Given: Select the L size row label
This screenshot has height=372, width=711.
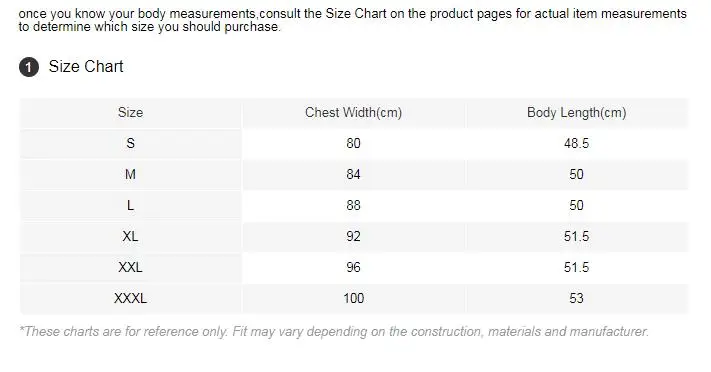Looking at the screenshot, I should (130, 205).
